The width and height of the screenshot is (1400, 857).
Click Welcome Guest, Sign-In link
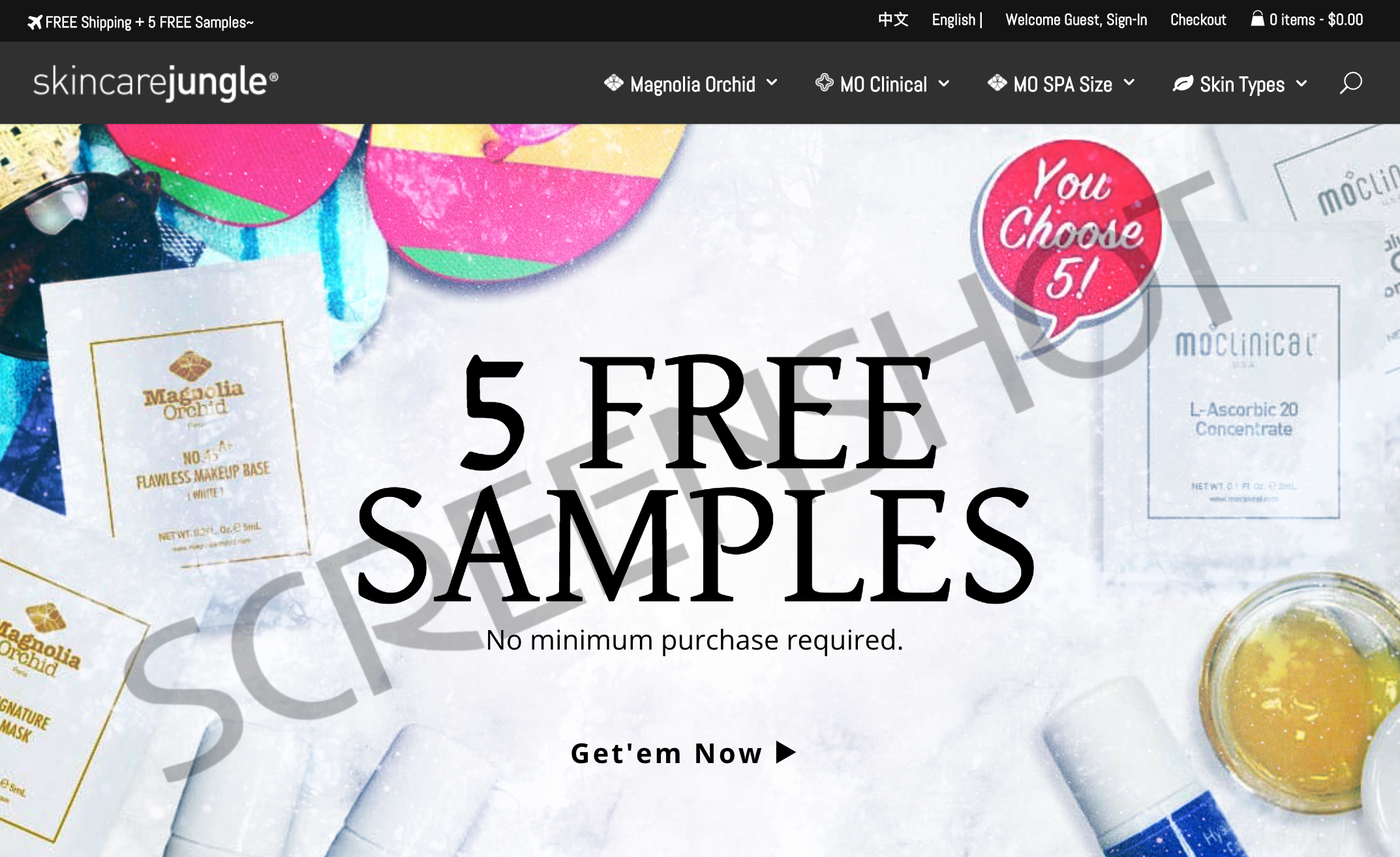[1076, 20]
